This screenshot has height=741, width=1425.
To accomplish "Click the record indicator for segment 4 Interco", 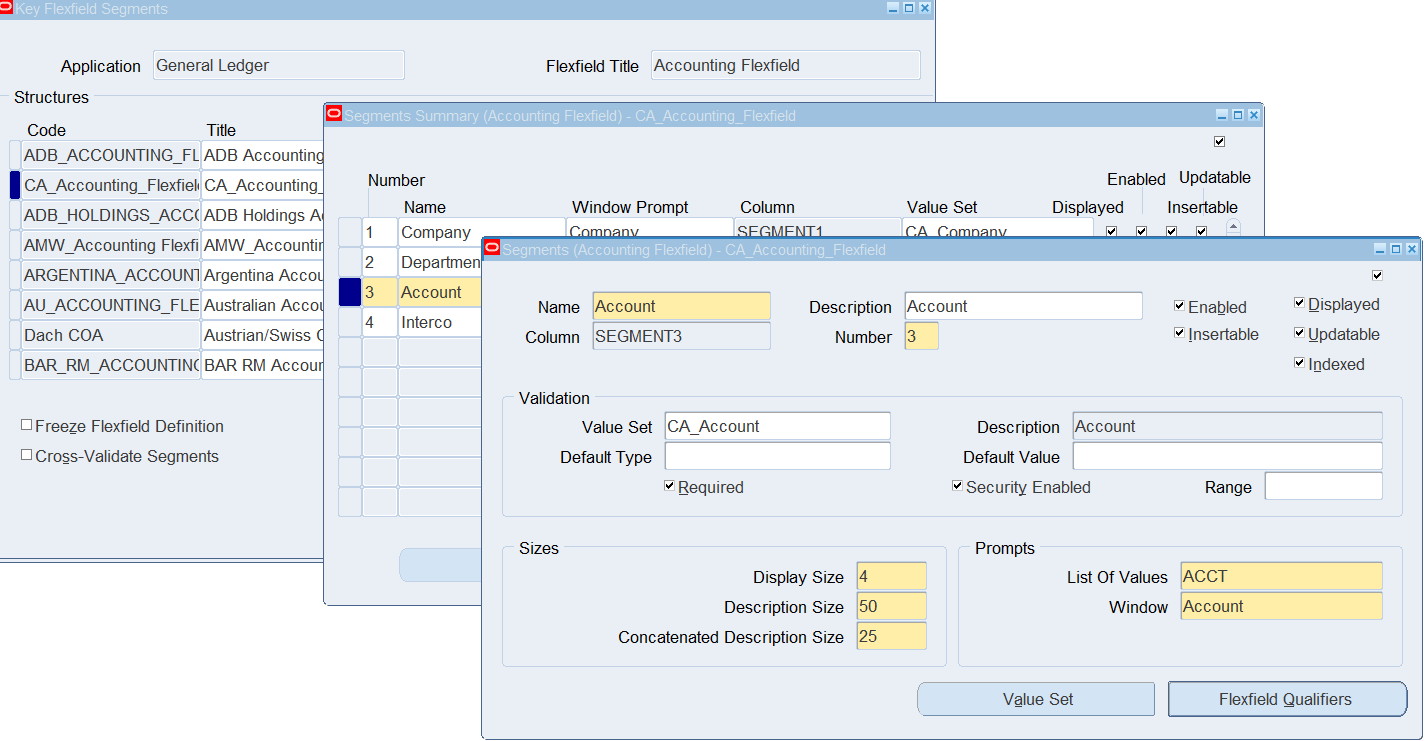I will tap(350, 322).
